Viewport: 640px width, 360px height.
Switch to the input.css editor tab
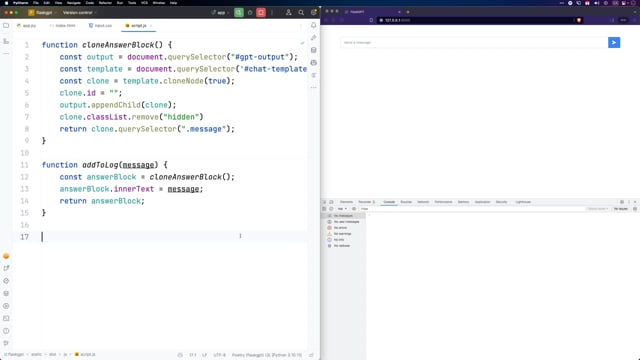pos(100,25)
